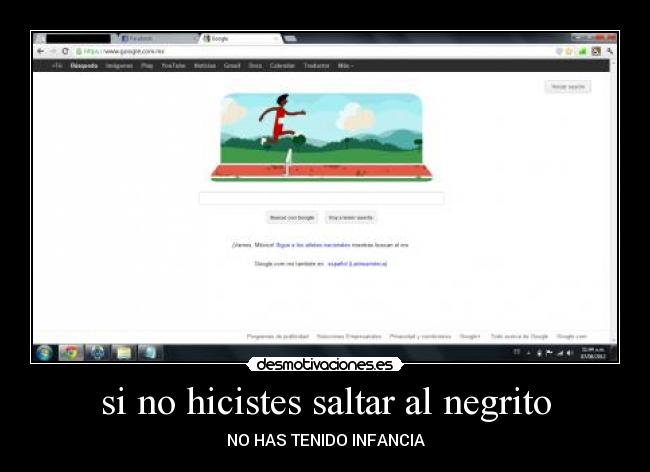Open Calendar in the Google bar
This screenshot has width=650, height=472.
pyautogui.click(x=282, y=66)
